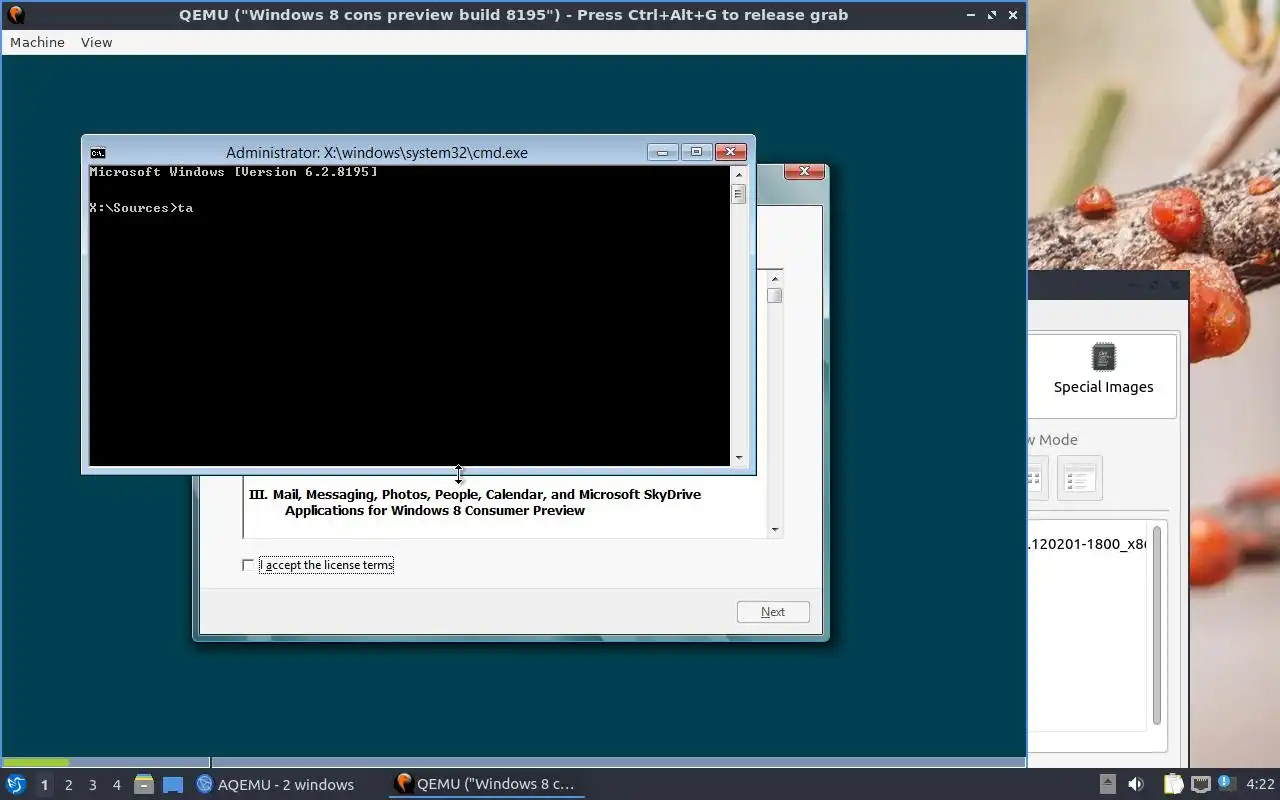Select the list view mode icon in AQEMU
Screen dimensions: 1280x800
[x=1079, y=478]
